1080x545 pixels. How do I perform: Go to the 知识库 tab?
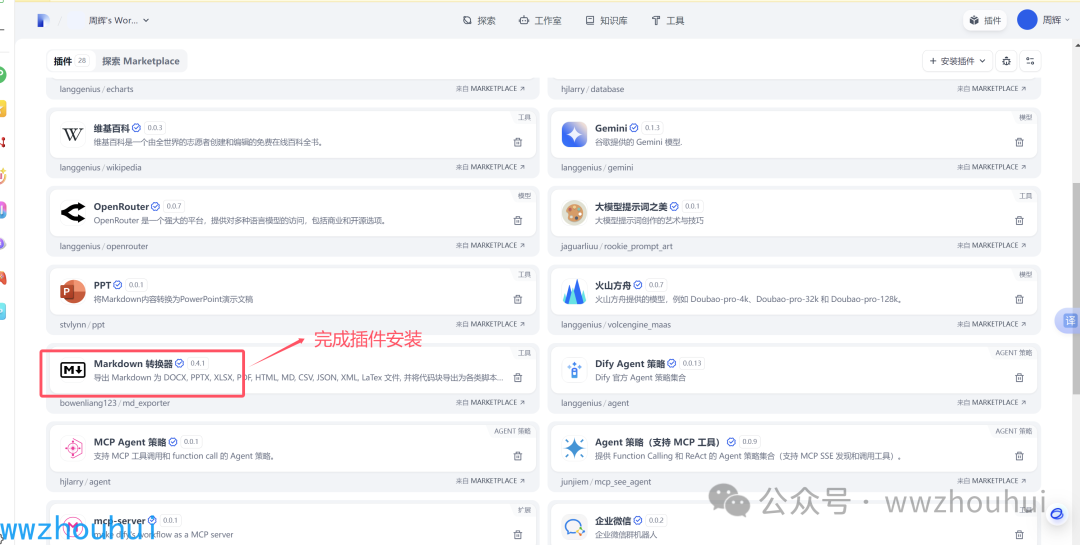pos(606,21)
